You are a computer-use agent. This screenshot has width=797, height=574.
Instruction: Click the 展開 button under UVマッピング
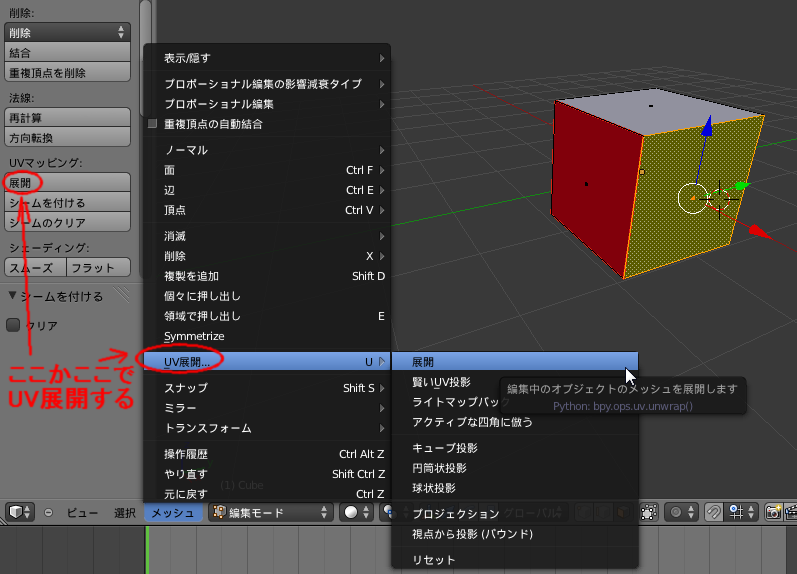coord(67,183)
